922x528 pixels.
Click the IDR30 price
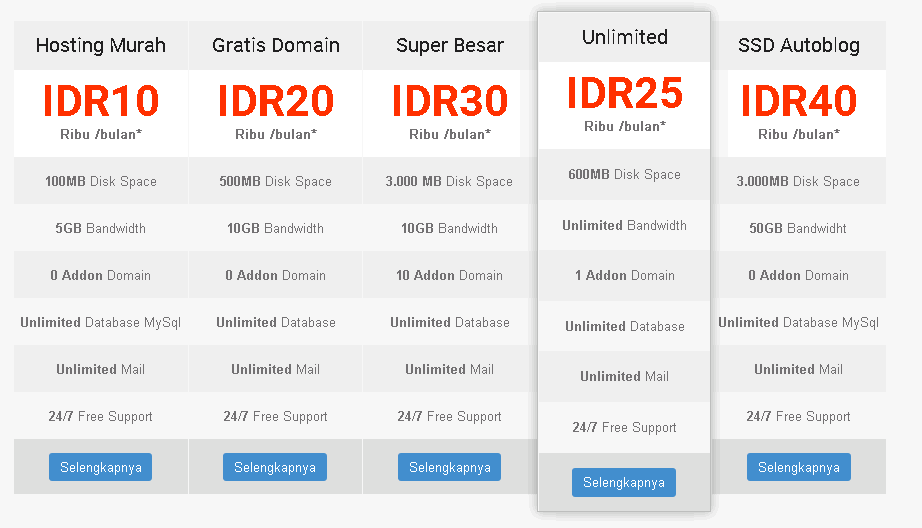[x=450, y=101]
